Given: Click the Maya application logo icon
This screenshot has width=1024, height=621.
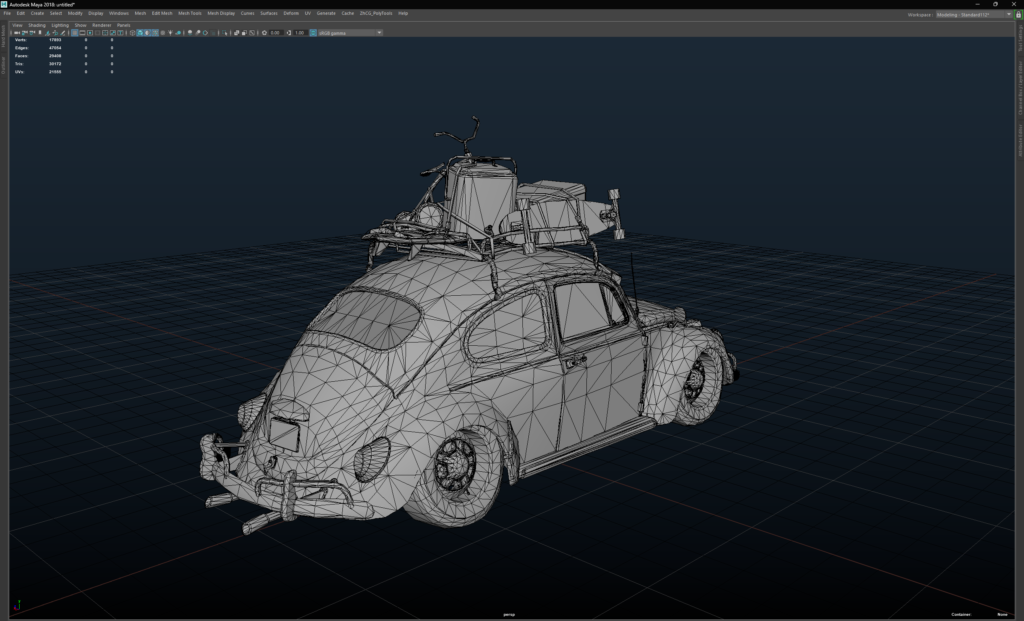Looking at the screenshot, I should [x=4, y=4].
